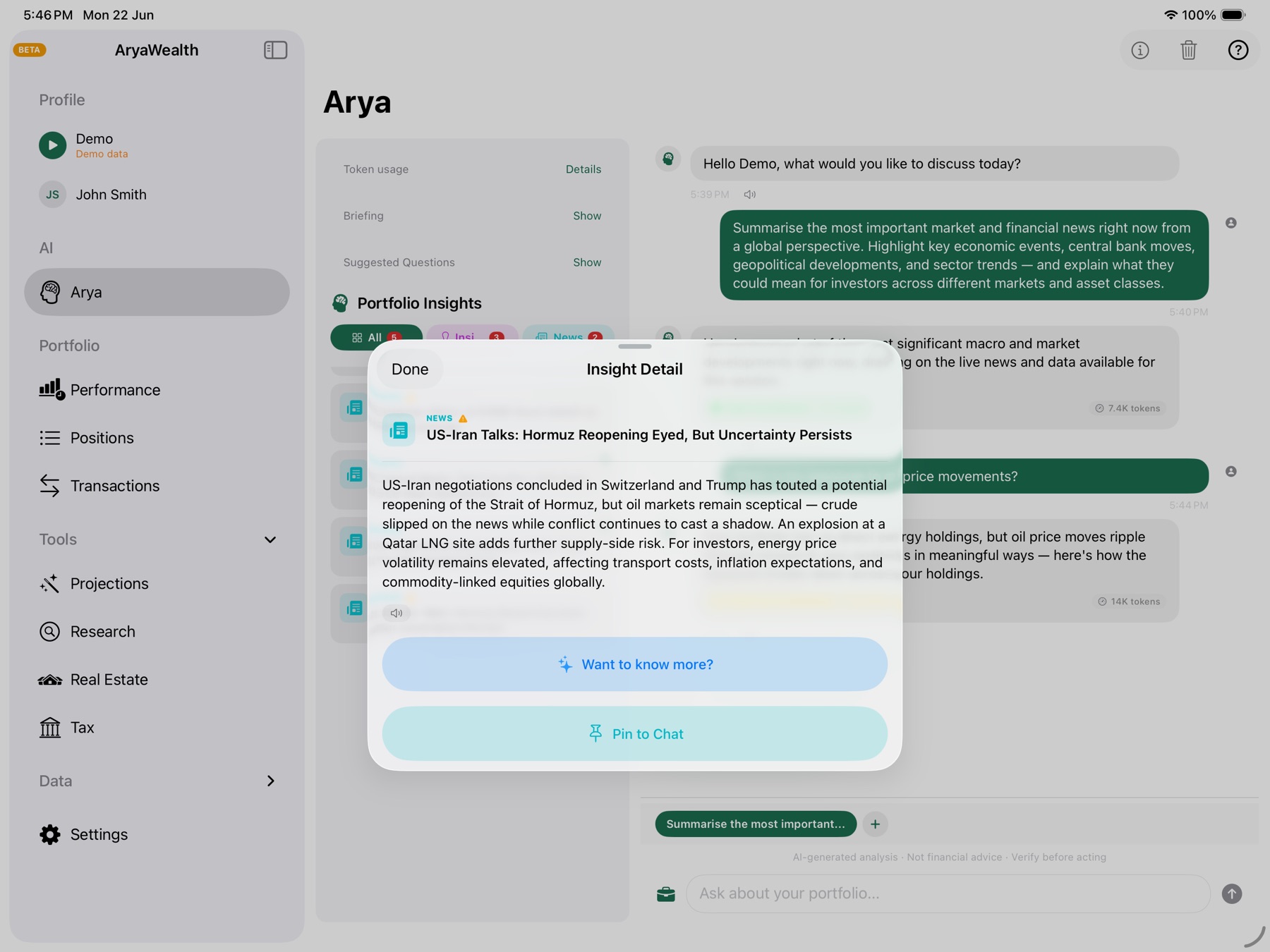The width and height of the screenshot is (1270, 952).
Task: Click user avatar beside 5:44 PM message
Action: pos(1231,471)
